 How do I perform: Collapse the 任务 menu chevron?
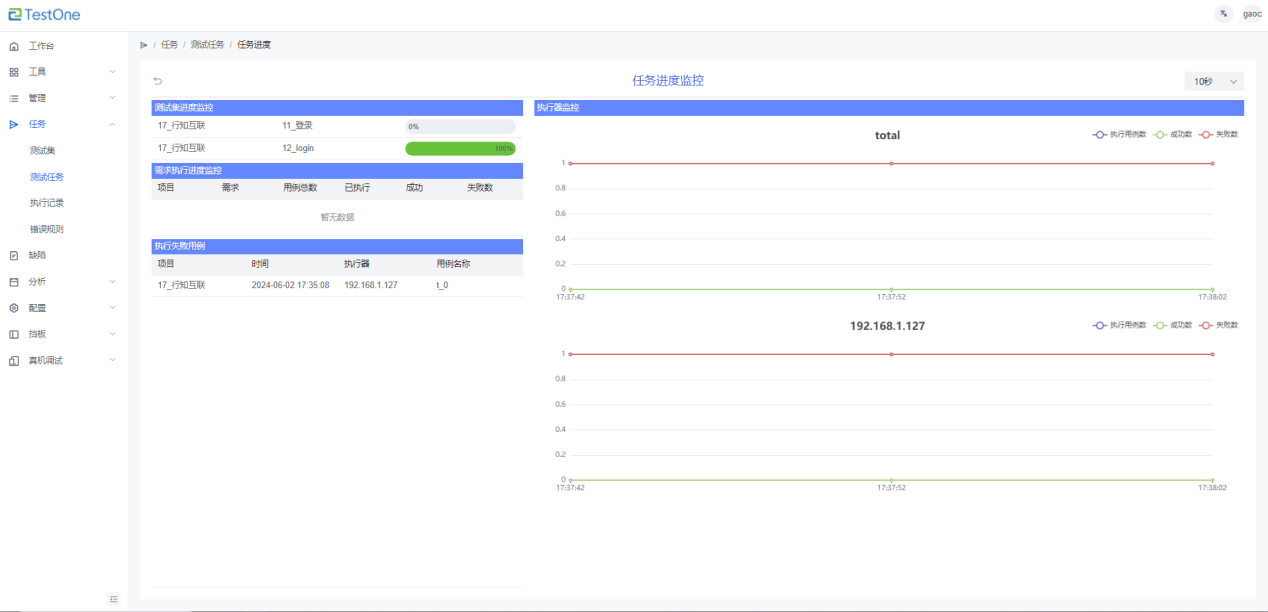112,124
